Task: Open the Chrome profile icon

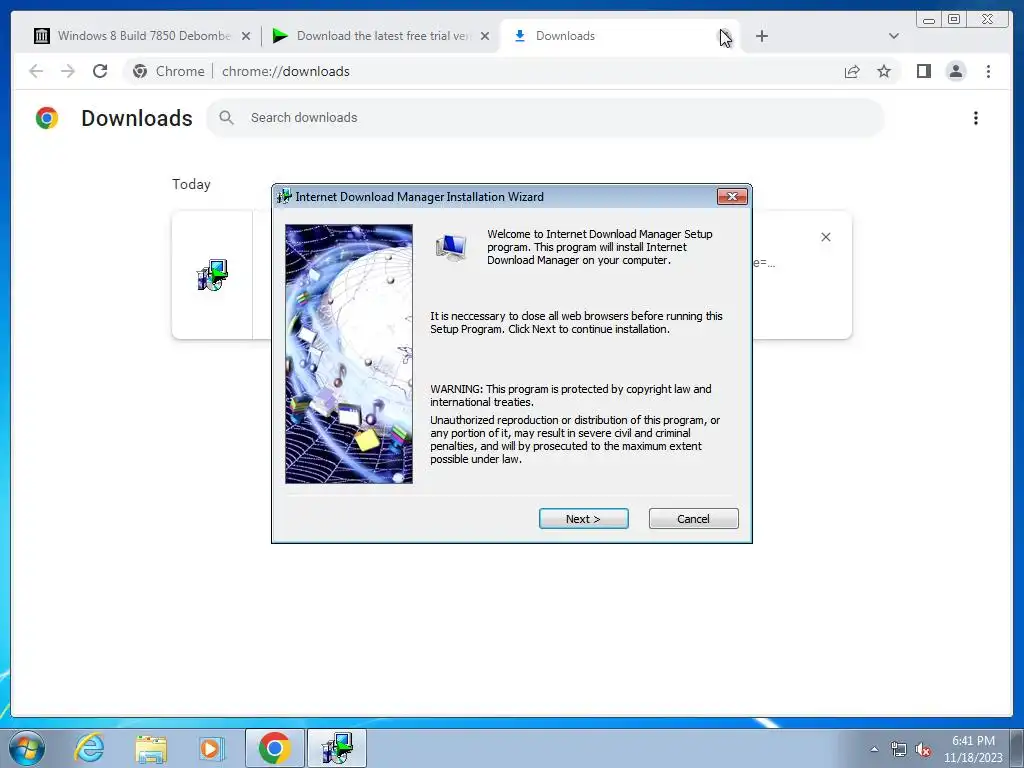Action: (x=955, y=71)
